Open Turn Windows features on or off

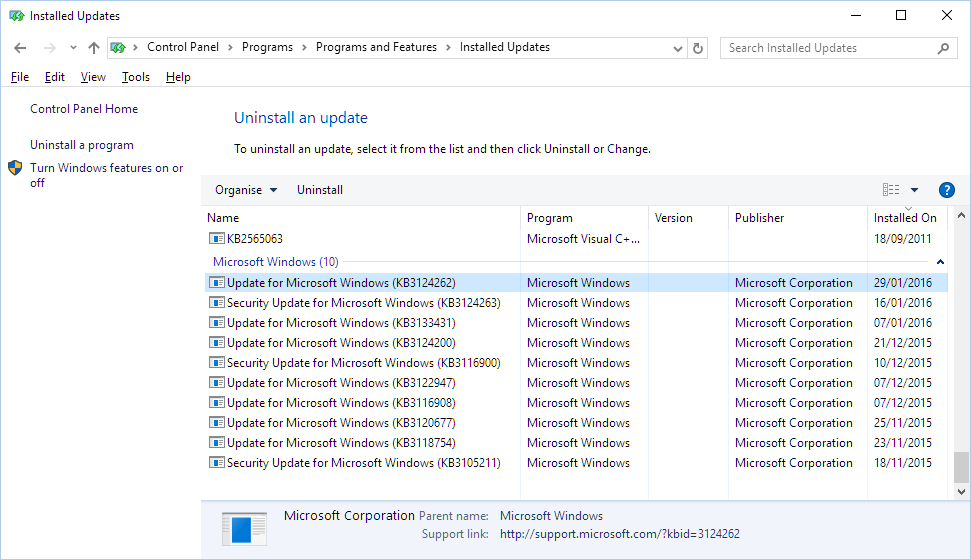pos(107,175)
